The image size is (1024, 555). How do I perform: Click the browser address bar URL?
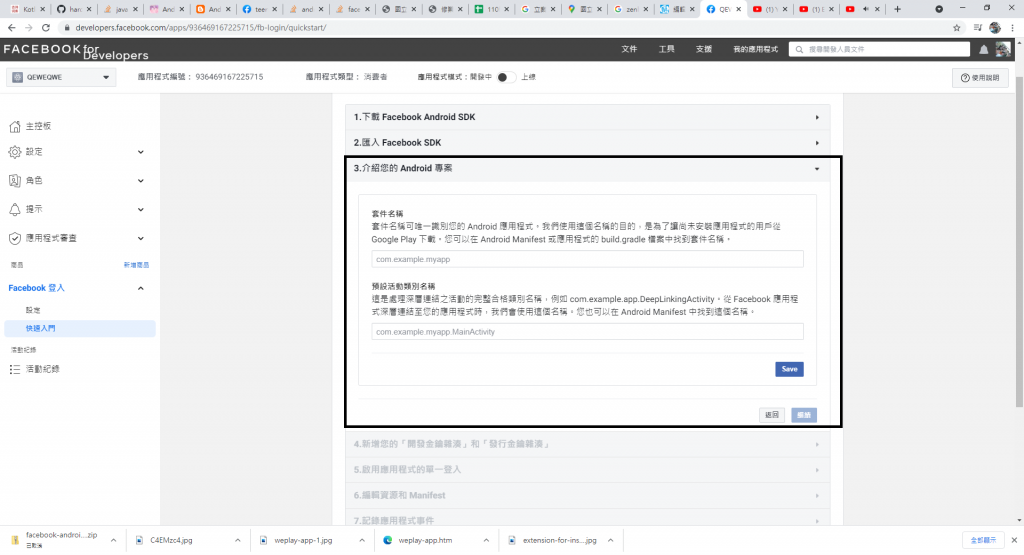pos(200,27)
